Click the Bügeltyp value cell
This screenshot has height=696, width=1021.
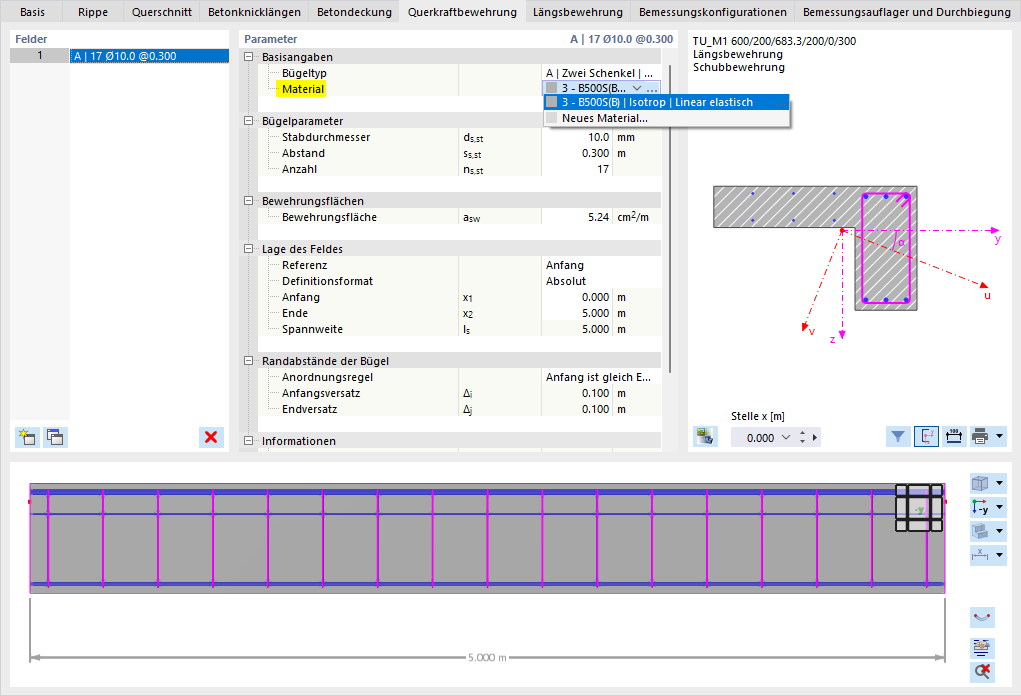click(x=600, y=73)
